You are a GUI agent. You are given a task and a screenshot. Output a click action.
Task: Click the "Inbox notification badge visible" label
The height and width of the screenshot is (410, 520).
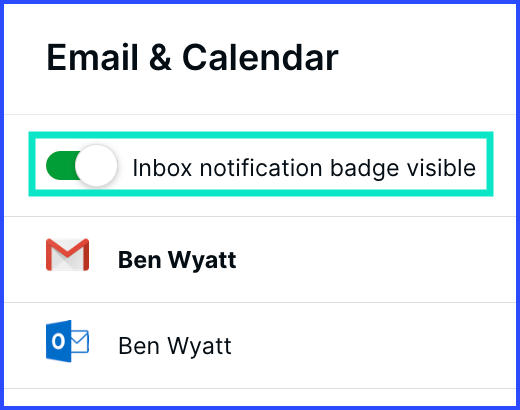[304, 168]
